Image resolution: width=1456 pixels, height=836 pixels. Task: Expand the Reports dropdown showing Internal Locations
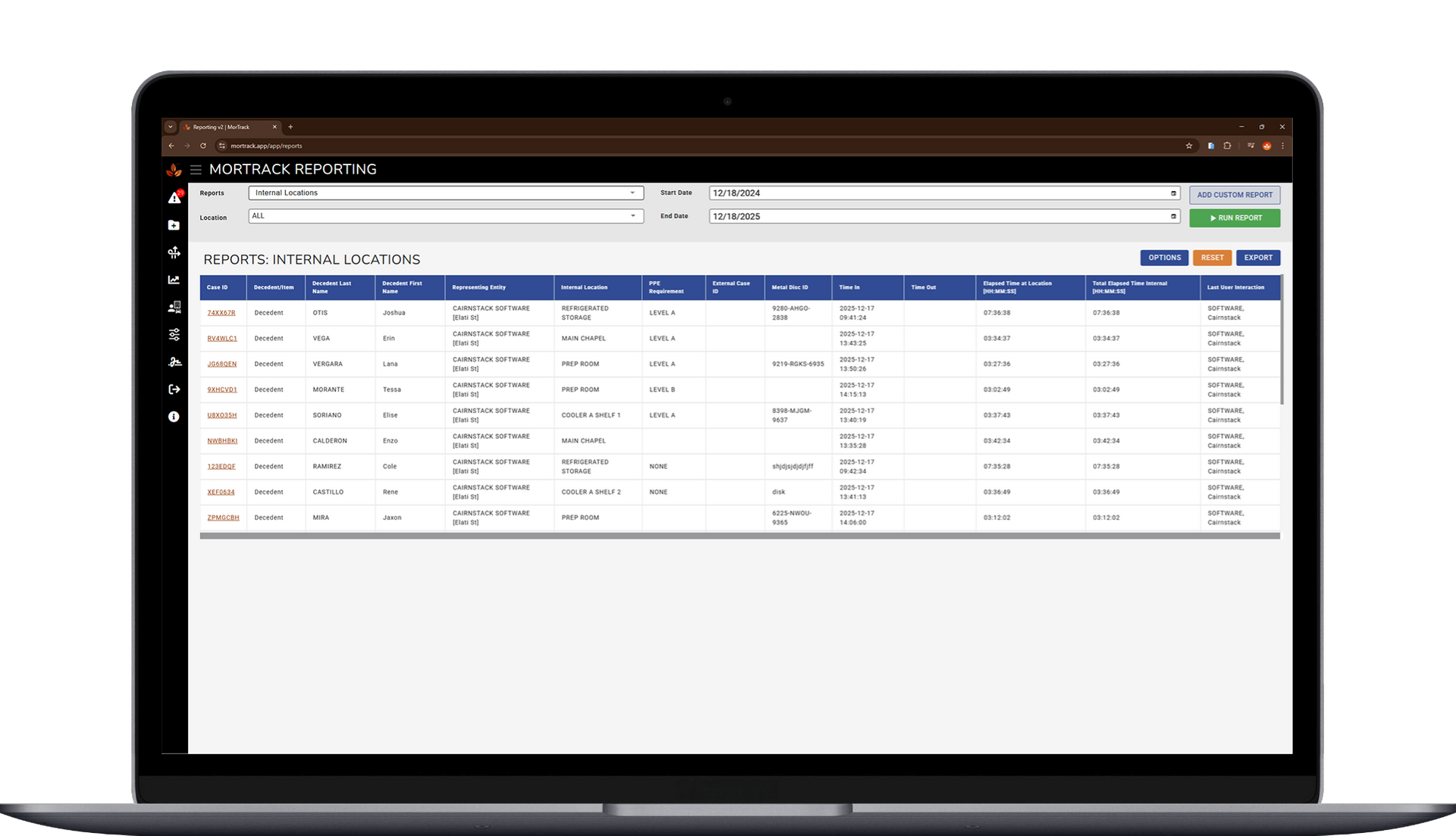pyautogui.click(x=446, y=193)
